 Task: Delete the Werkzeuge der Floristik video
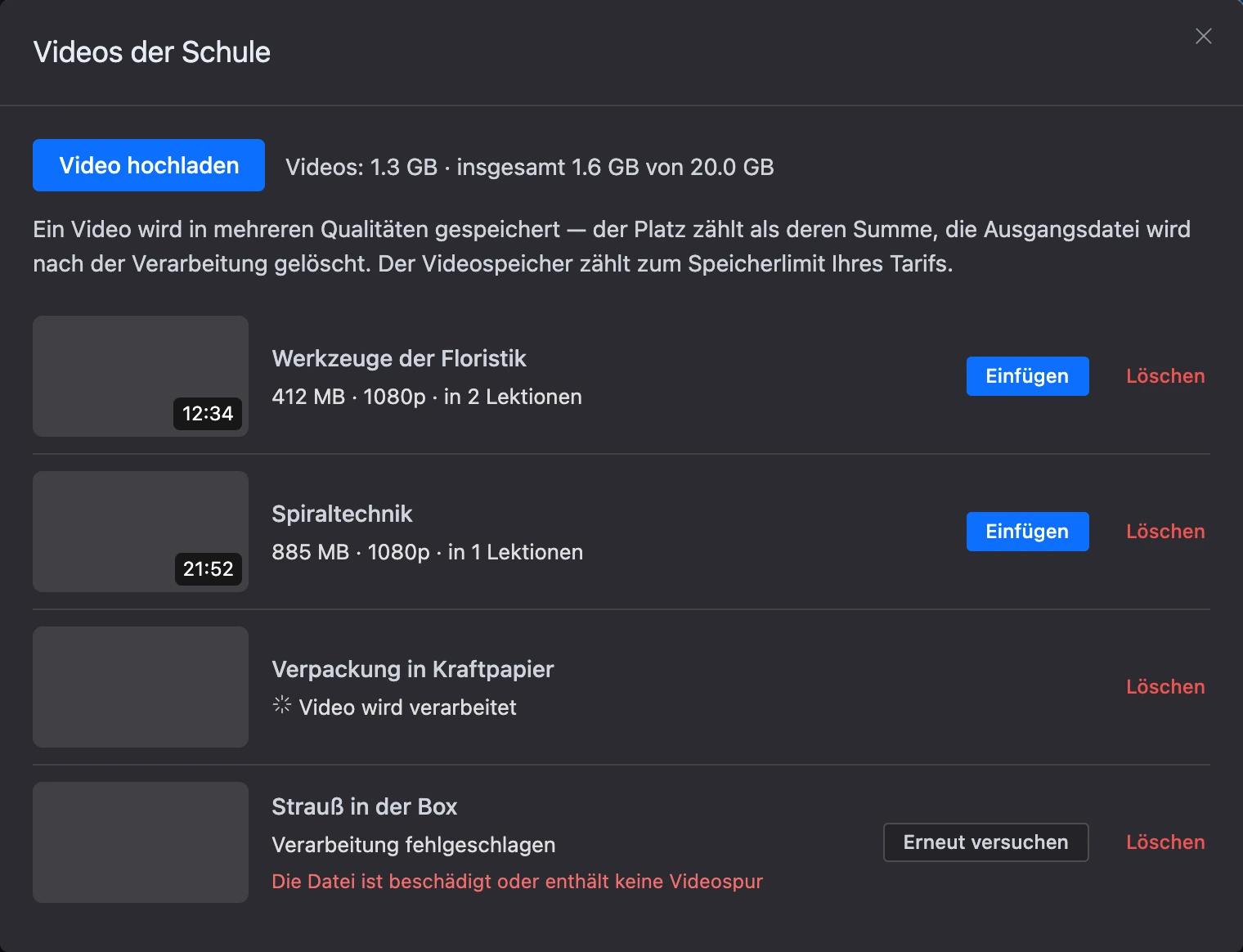(1165, 376)
